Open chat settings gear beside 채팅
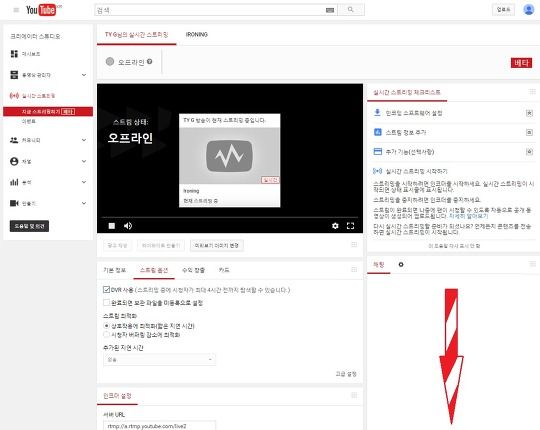Image resolution: width=540 pixels, height=430 pixels. coord(401,264)
